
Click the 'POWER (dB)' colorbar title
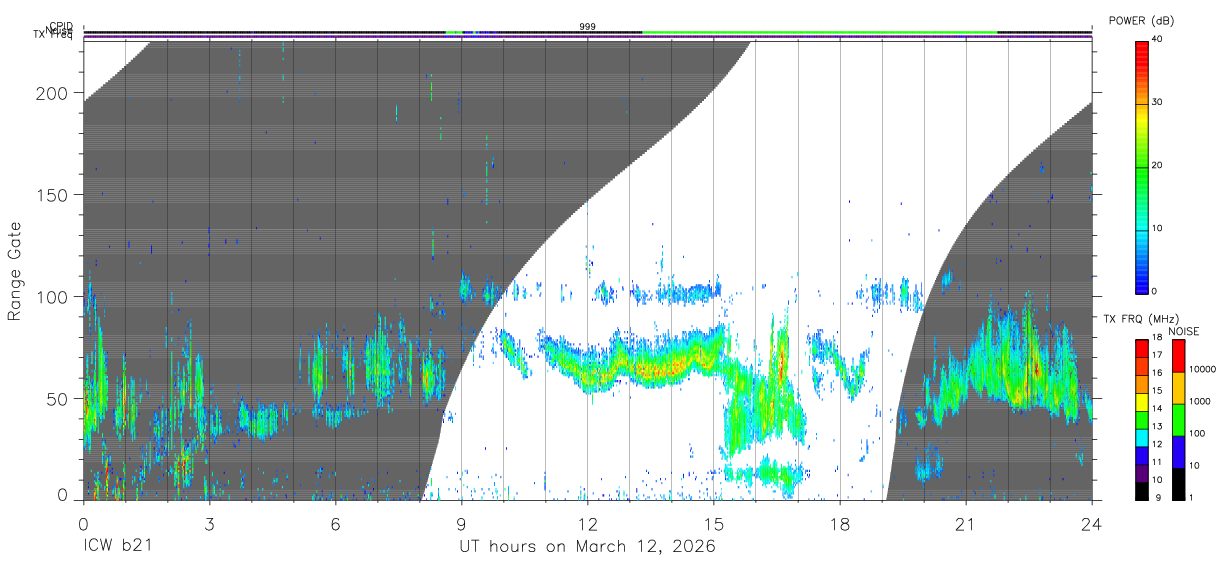coord(1141,21)
